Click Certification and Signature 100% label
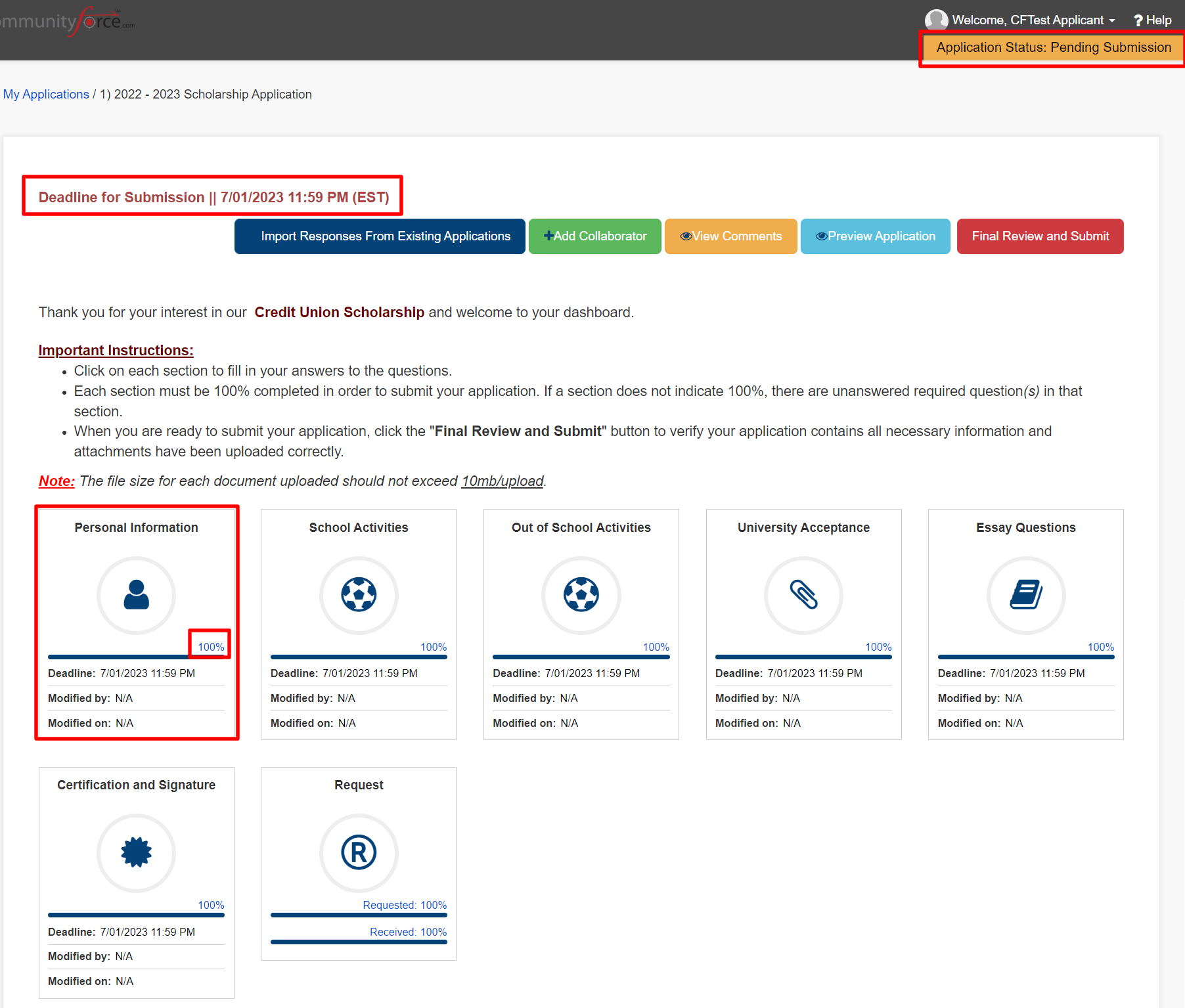1185x1008 pixels. point(211,905)
